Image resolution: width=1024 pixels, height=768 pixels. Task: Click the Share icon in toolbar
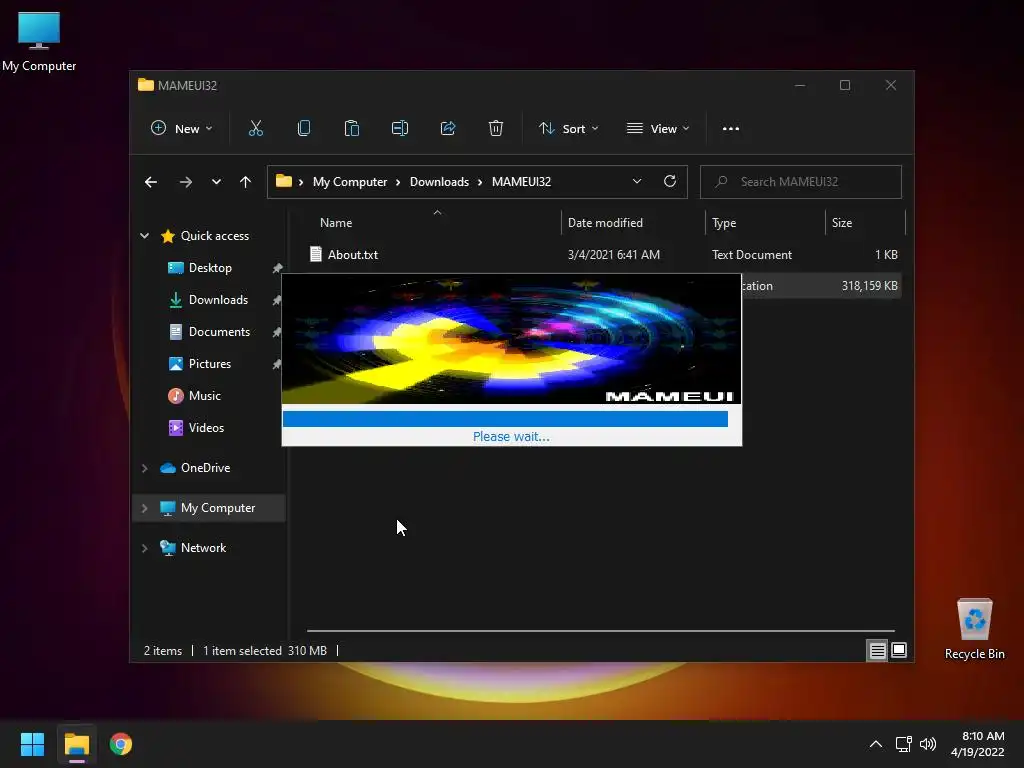point(448,129)
